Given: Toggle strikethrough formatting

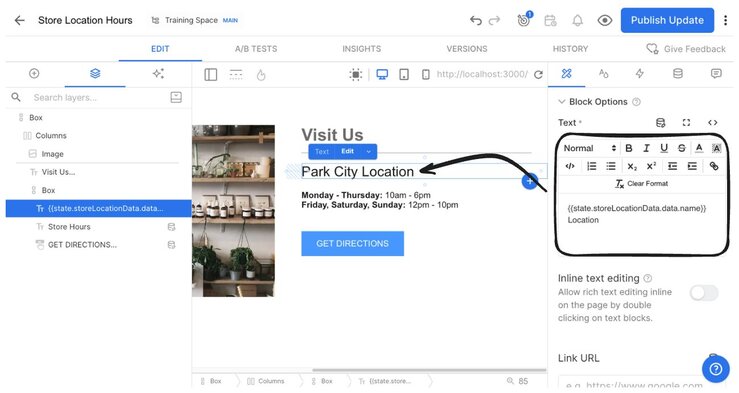Looking at the screenshot, I should 682,148.
